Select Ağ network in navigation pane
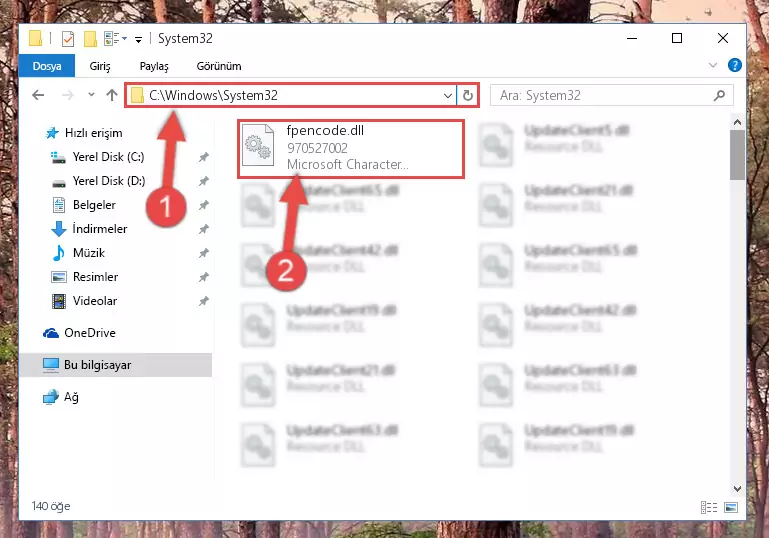This screenshot has height=538, width=769. pos(71,397)
